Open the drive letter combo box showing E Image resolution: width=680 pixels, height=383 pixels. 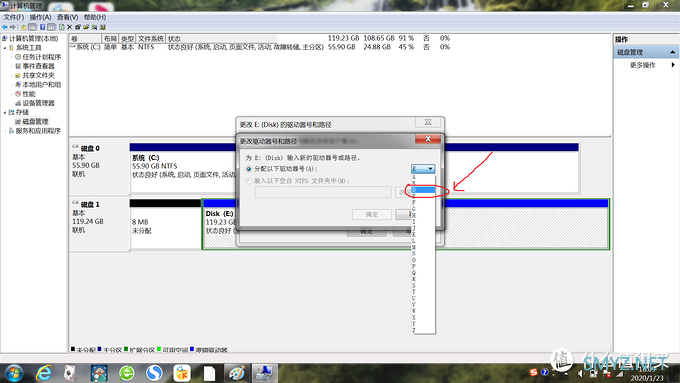point(423,169)
